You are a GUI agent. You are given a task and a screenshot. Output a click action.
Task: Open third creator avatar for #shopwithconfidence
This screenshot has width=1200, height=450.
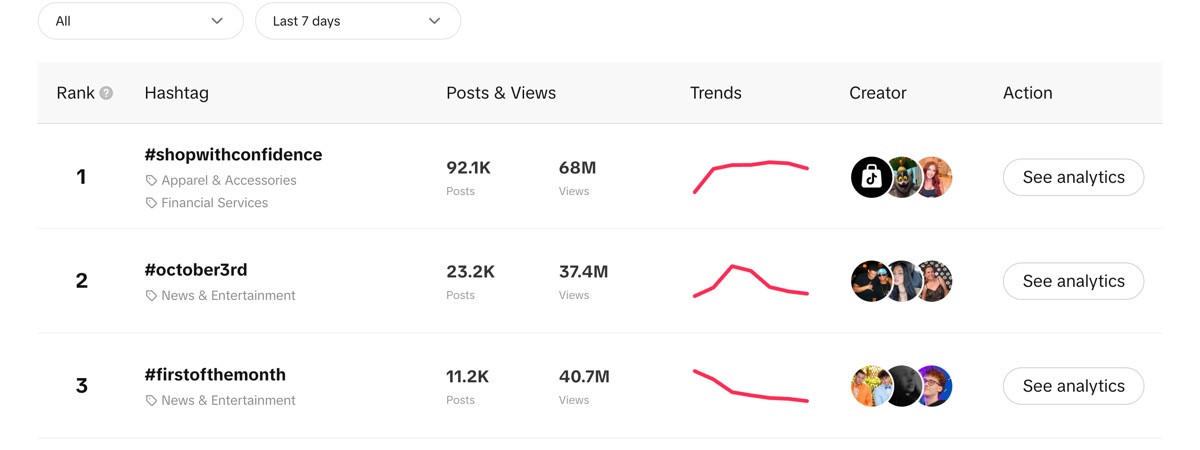pos(934,177)
